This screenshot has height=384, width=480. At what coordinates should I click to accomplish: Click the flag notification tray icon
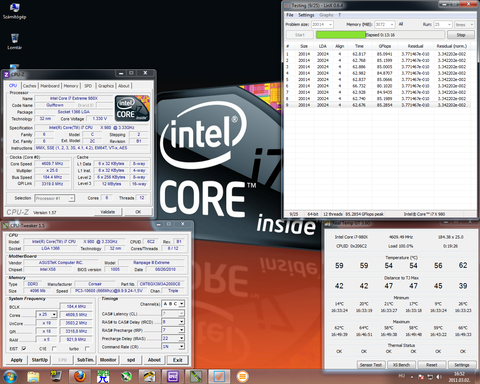point(421,377)
